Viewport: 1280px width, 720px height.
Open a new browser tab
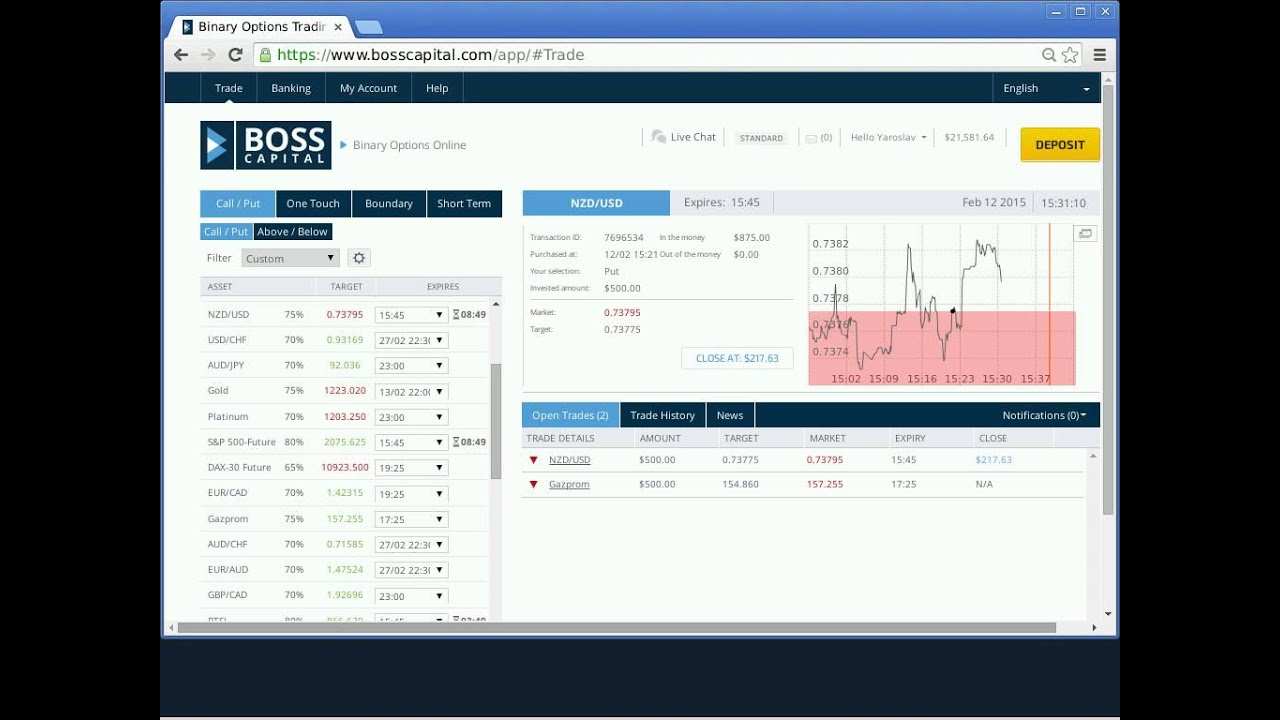[368, 27]
